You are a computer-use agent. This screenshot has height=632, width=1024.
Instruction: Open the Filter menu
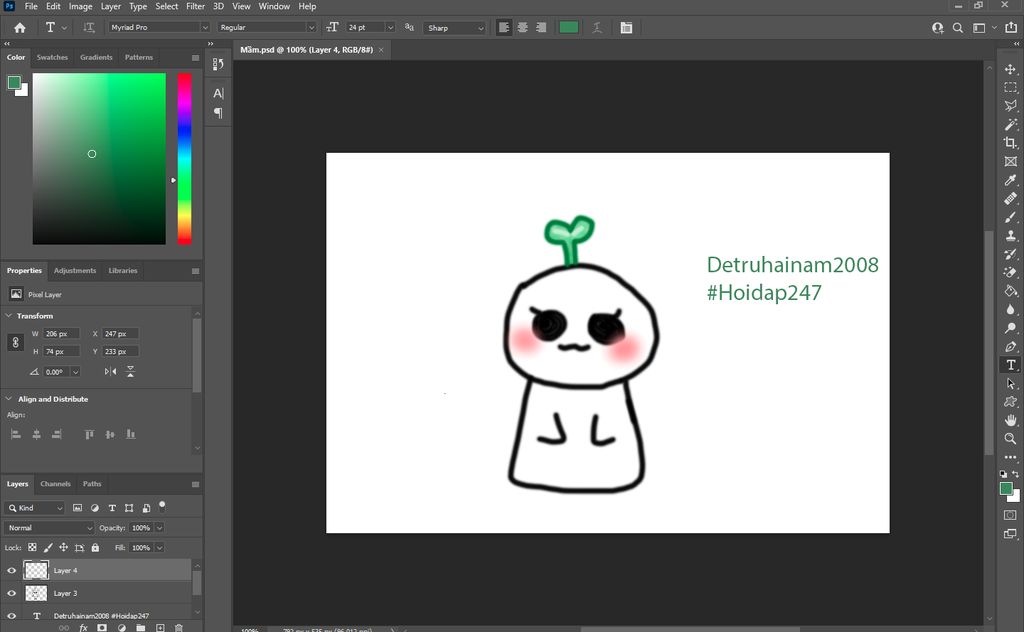pyautogui.click(x=195, y=6)
